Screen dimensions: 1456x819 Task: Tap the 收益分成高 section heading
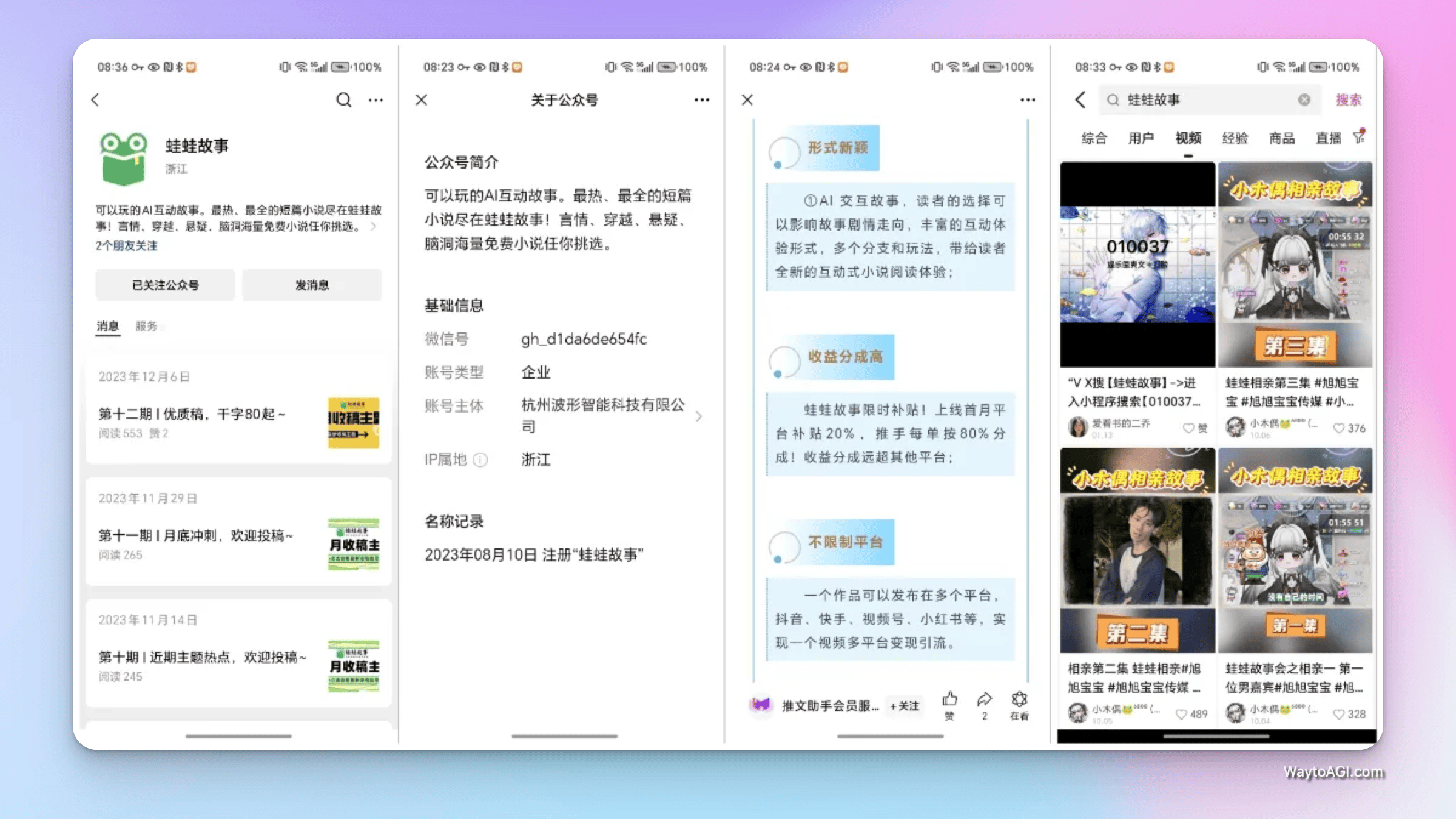845,357
